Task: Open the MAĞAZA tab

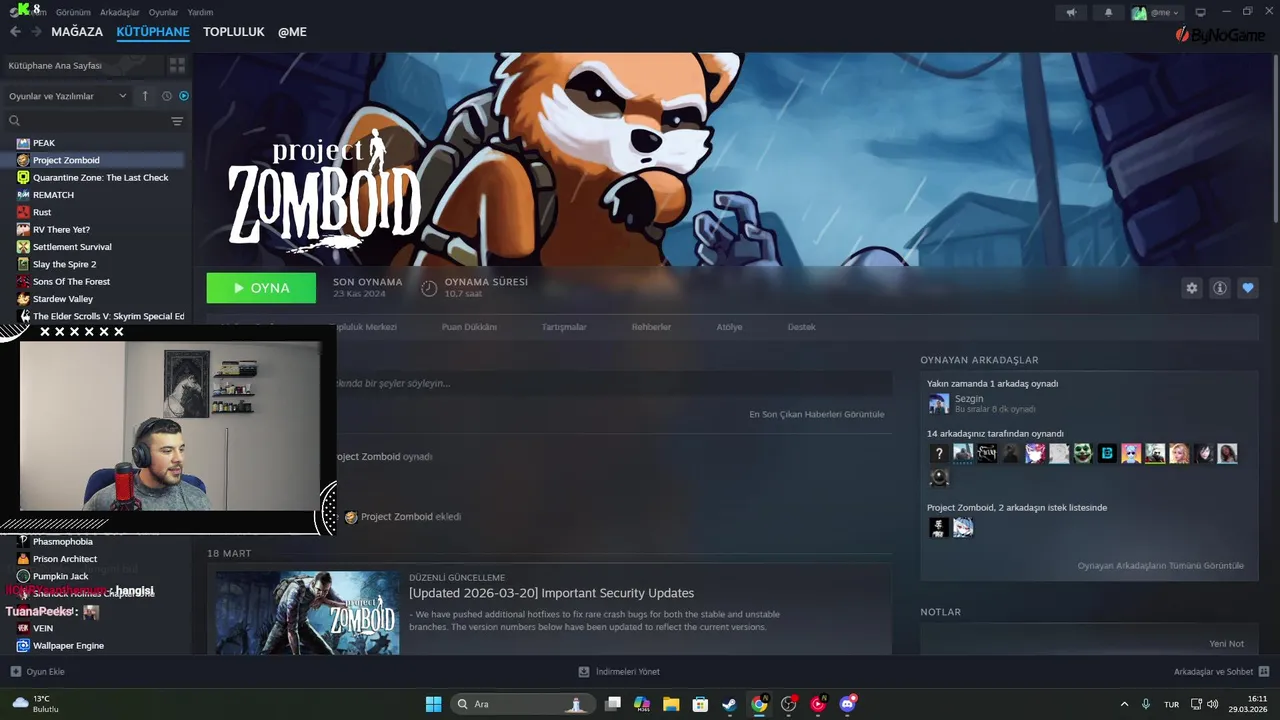Action: pyautogui.click(x=77, y=32)
